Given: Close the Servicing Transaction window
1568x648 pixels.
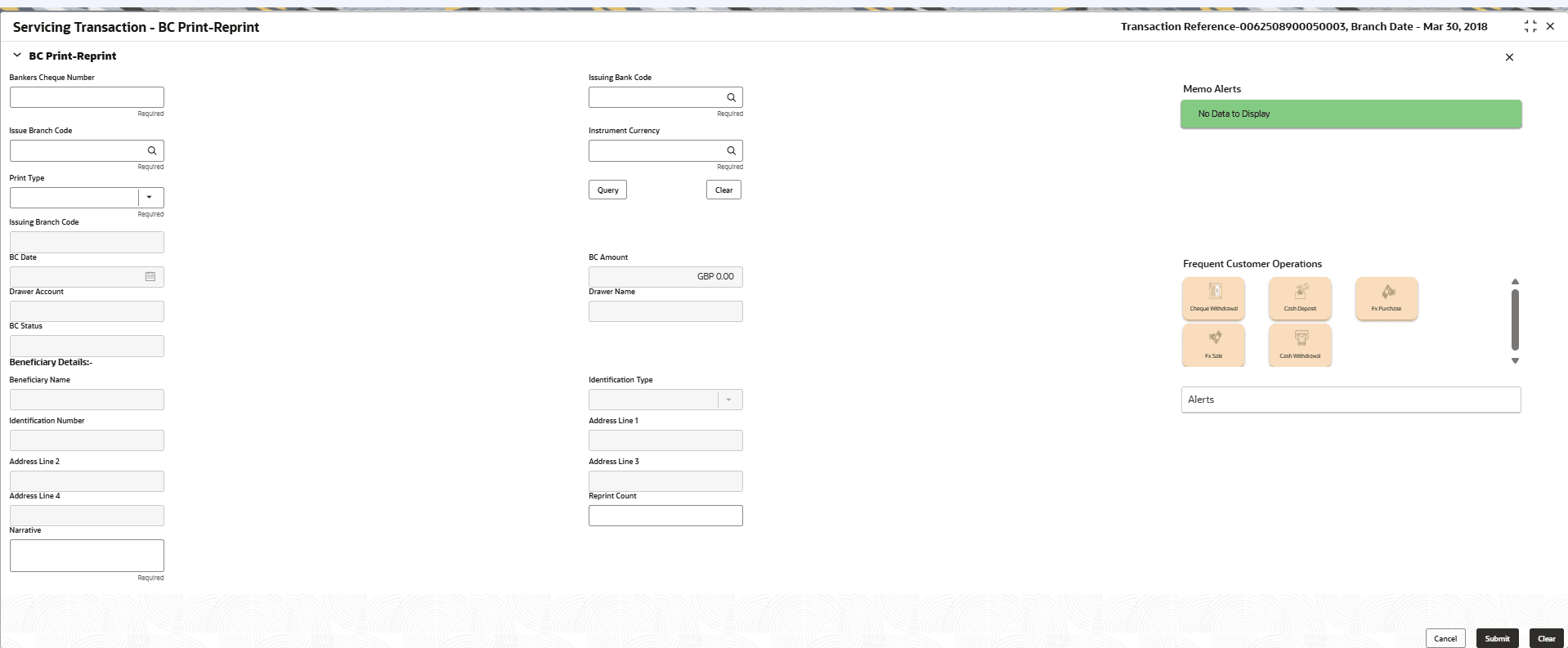Looking at the screenshot, I should pyautogui.click(x=1550, y=27).
